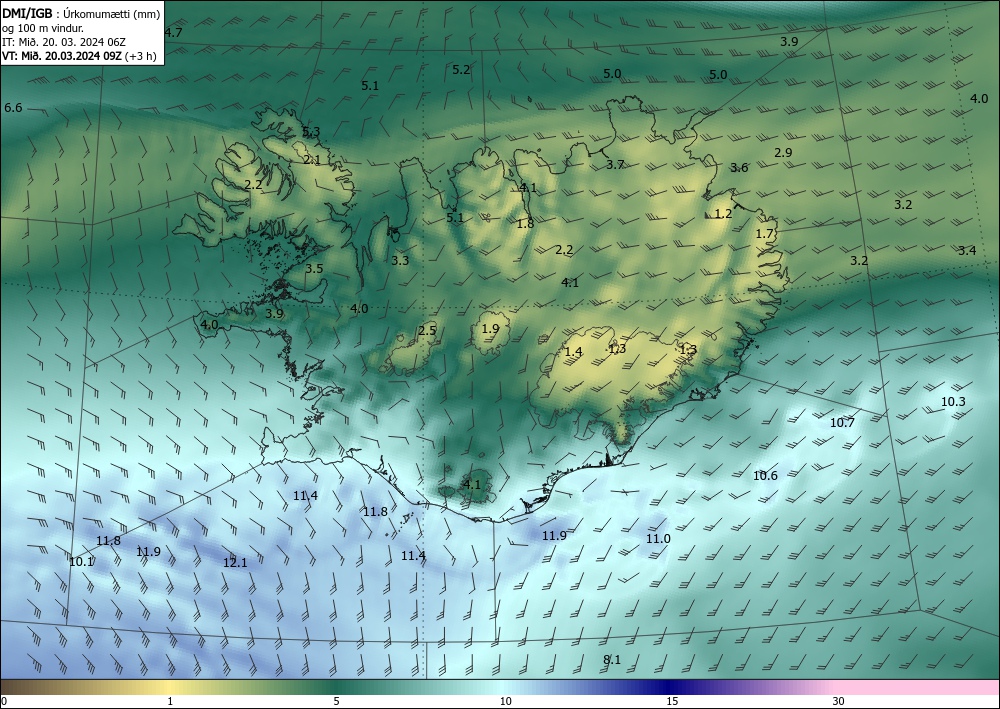The image size is (1000, 709).
Task: Click the 10 tick on the color scale
Action: 505,702
